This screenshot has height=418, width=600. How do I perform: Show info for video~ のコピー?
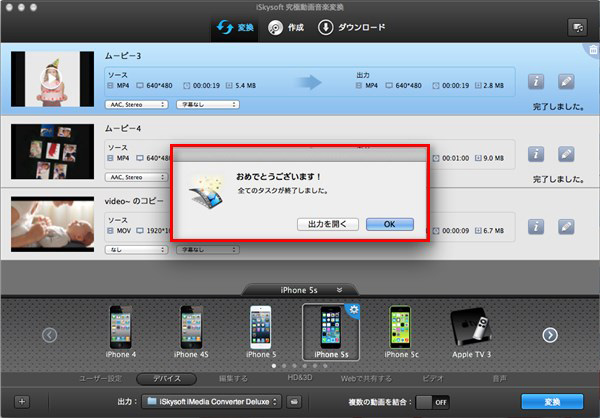(536, 227)
